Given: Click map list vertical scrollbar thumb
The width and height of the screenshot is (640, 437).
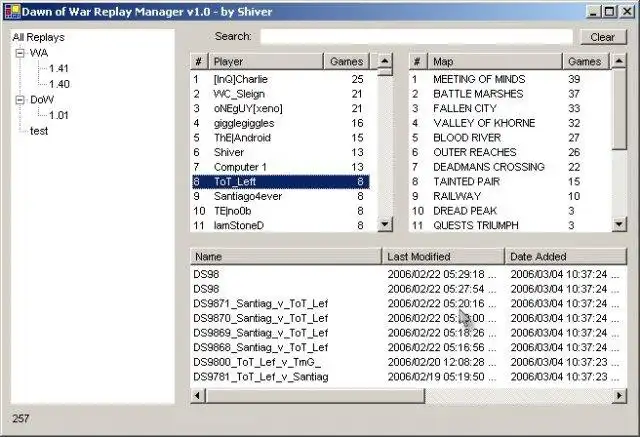Looking at the screenshot, I should [619, 109].
